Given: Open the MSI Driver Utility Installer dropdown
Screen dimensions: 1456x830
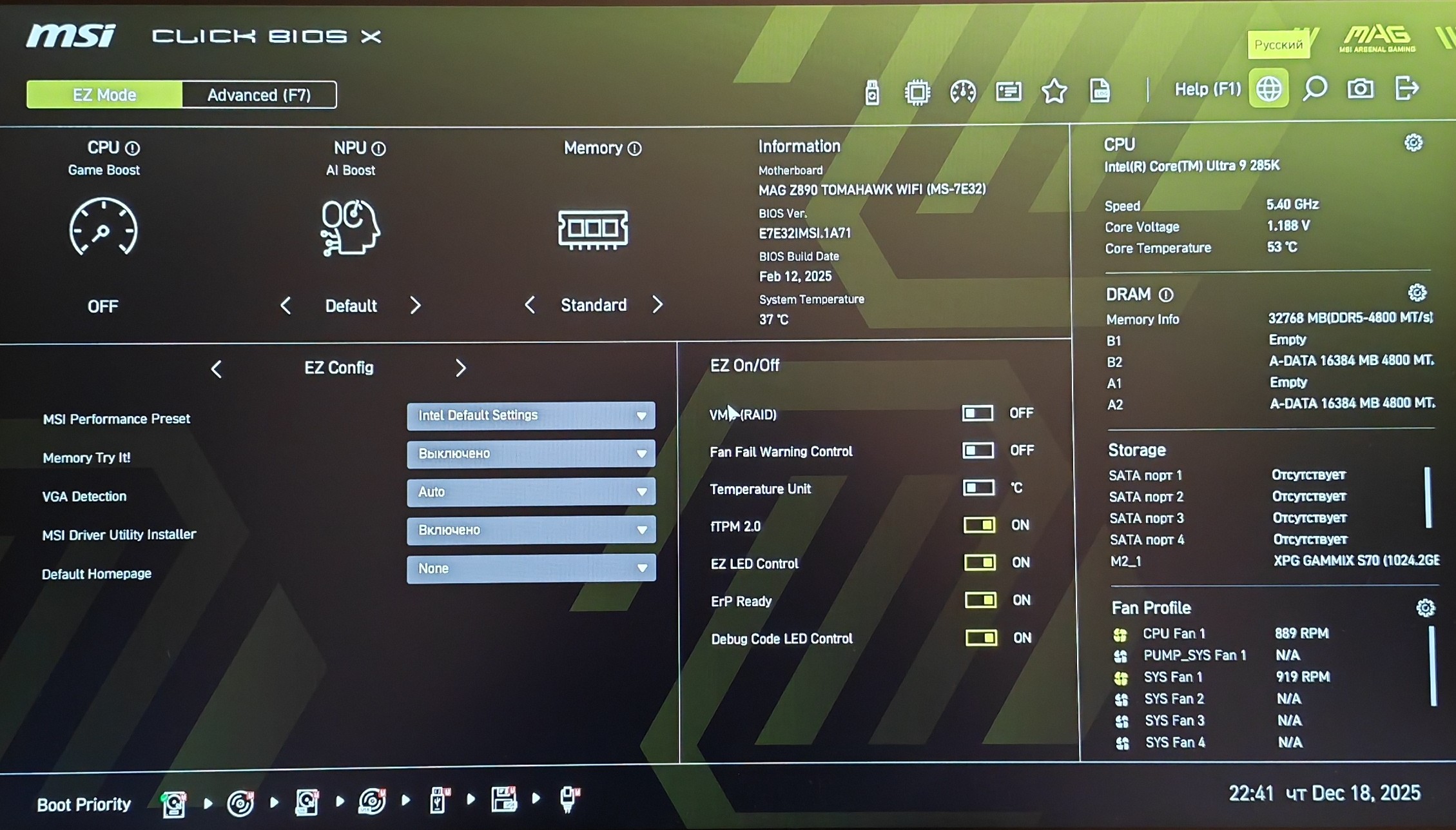Looking at the screenshot, I should pos(531,529).
